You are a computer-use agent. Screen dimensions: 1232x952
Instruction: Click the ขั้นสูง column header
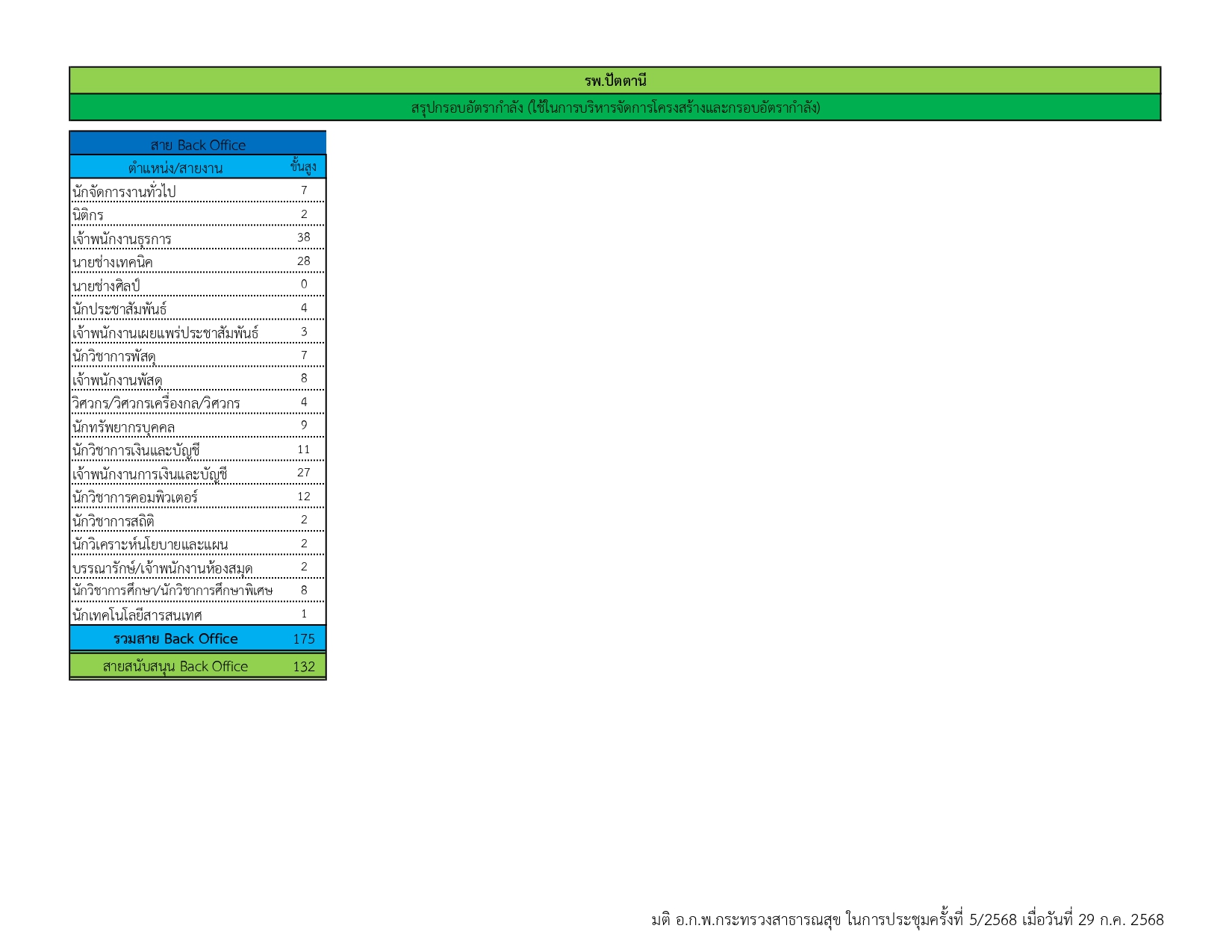click(303, 167)
